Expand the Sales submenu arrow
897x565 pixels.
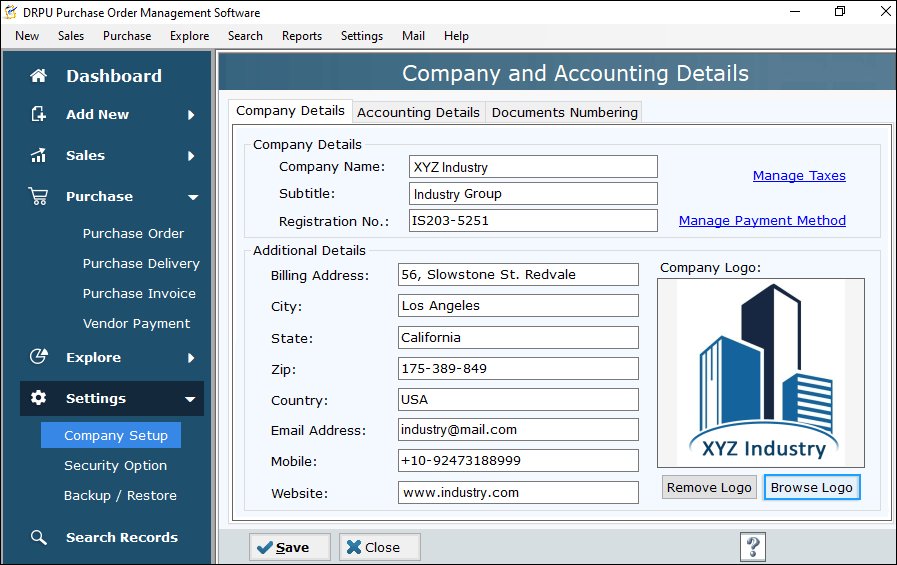(x=191, y=156)
